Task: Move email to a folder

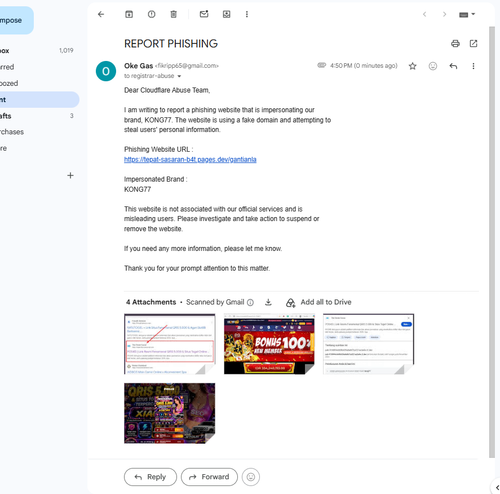Action: tap(227, 14)
